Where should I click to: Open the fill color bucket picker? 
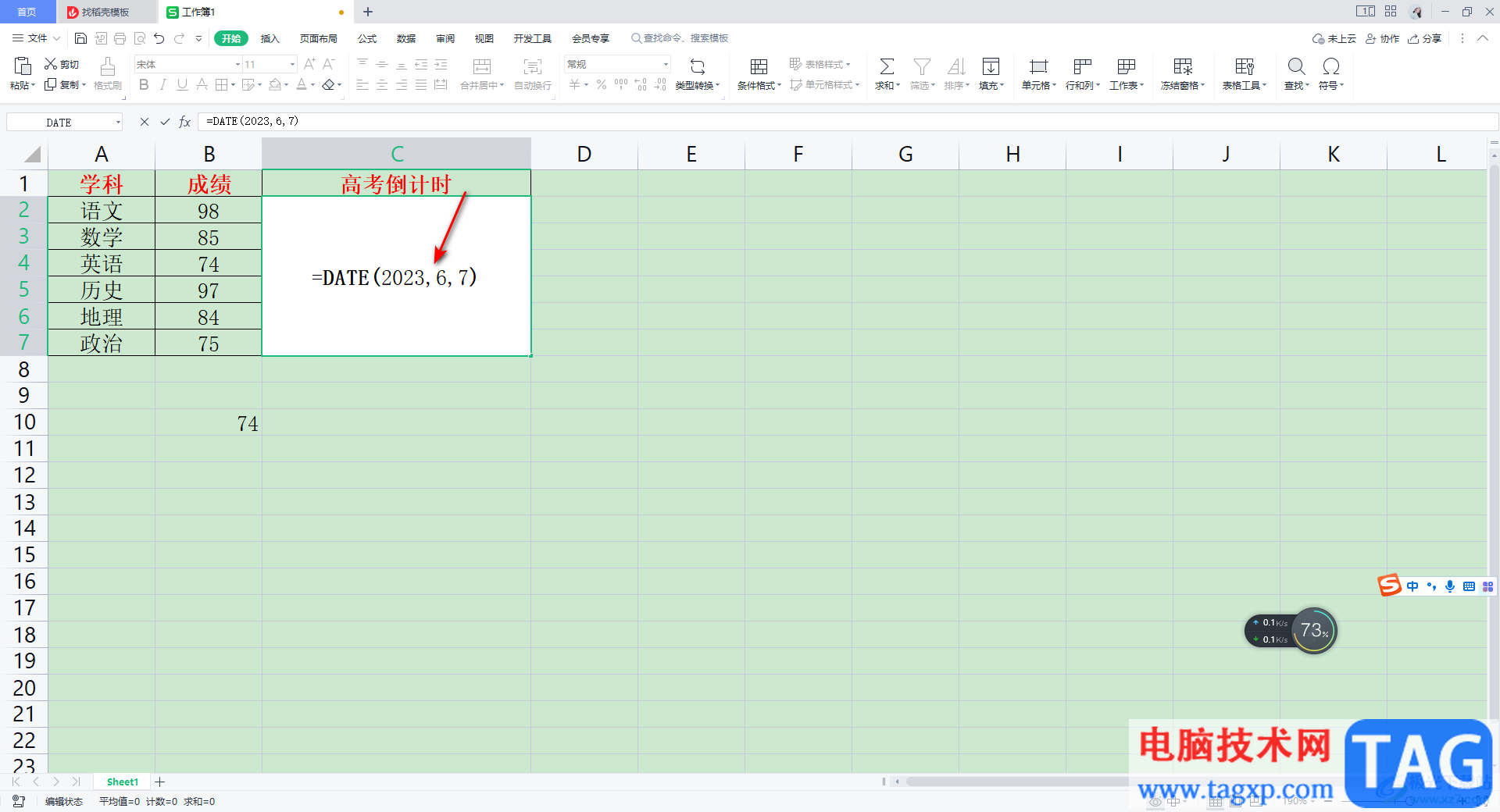[x=275, y=84]
